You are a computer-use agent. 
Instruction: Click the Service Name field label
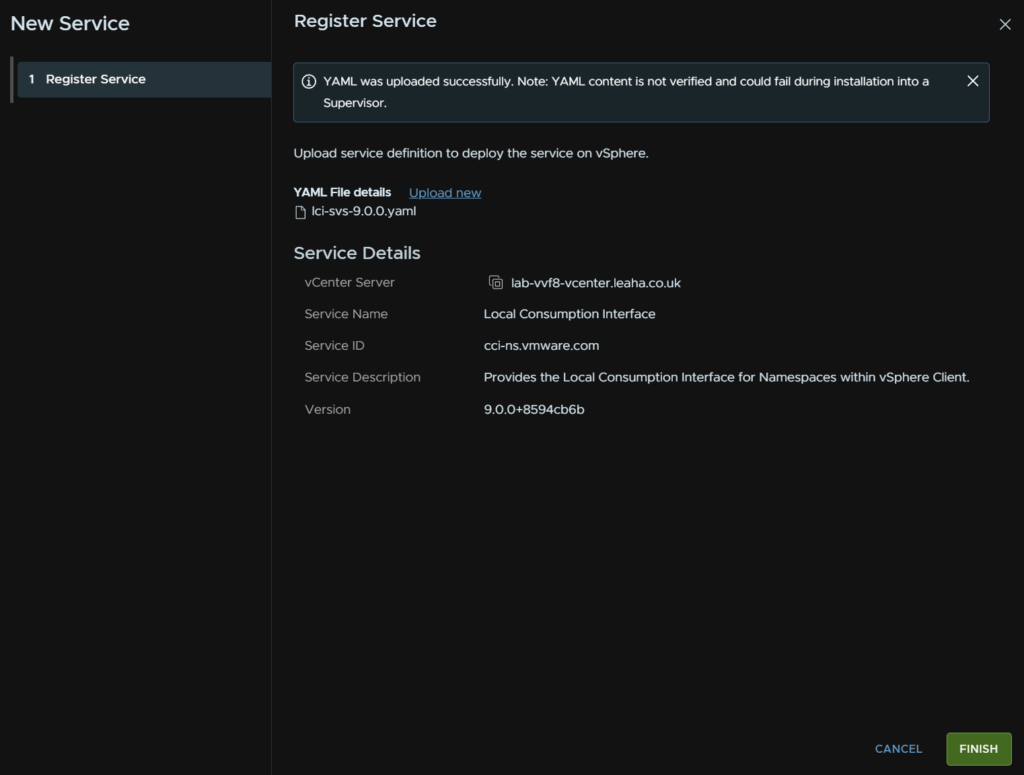click(346, 314)
